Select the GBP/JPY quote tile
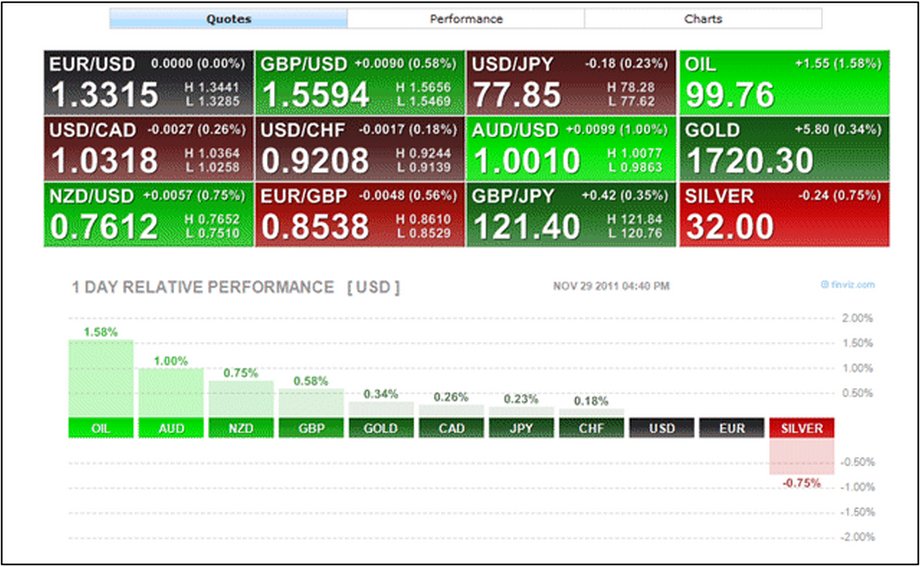Image resolution: width=920 pixels, height=567 pixels. point(571,214)
